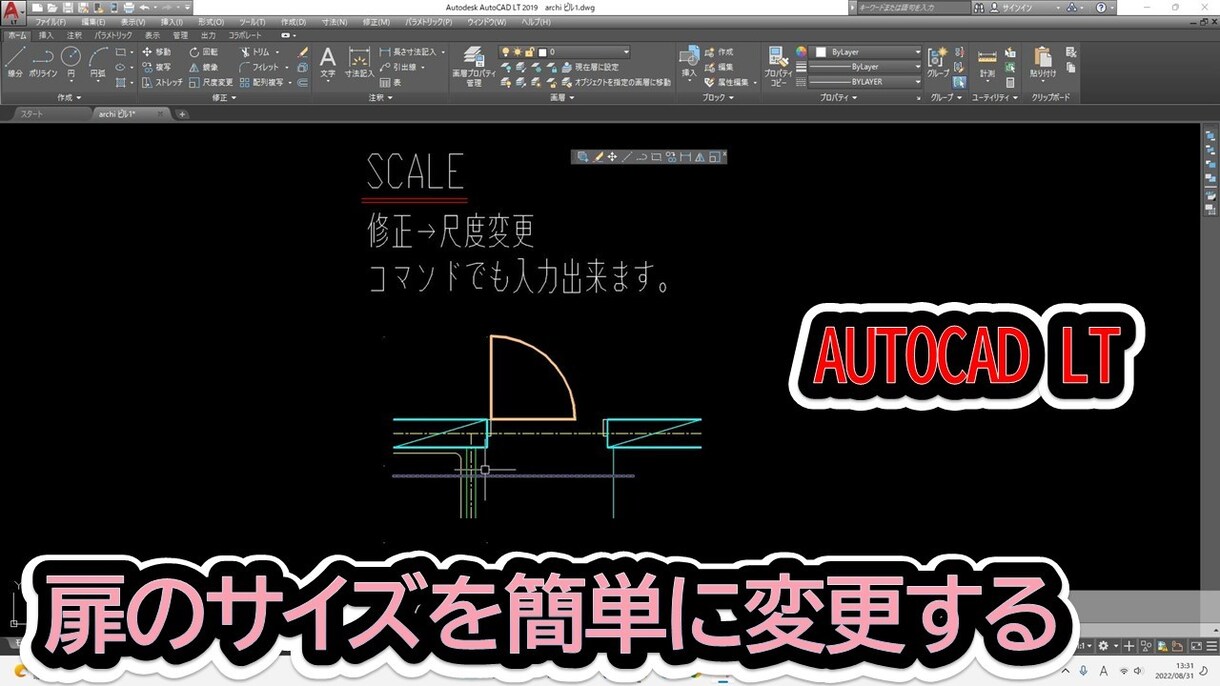1220x686 pixels.
Task: Insert a 表 (Table)
Action: [x=390, y=83]
